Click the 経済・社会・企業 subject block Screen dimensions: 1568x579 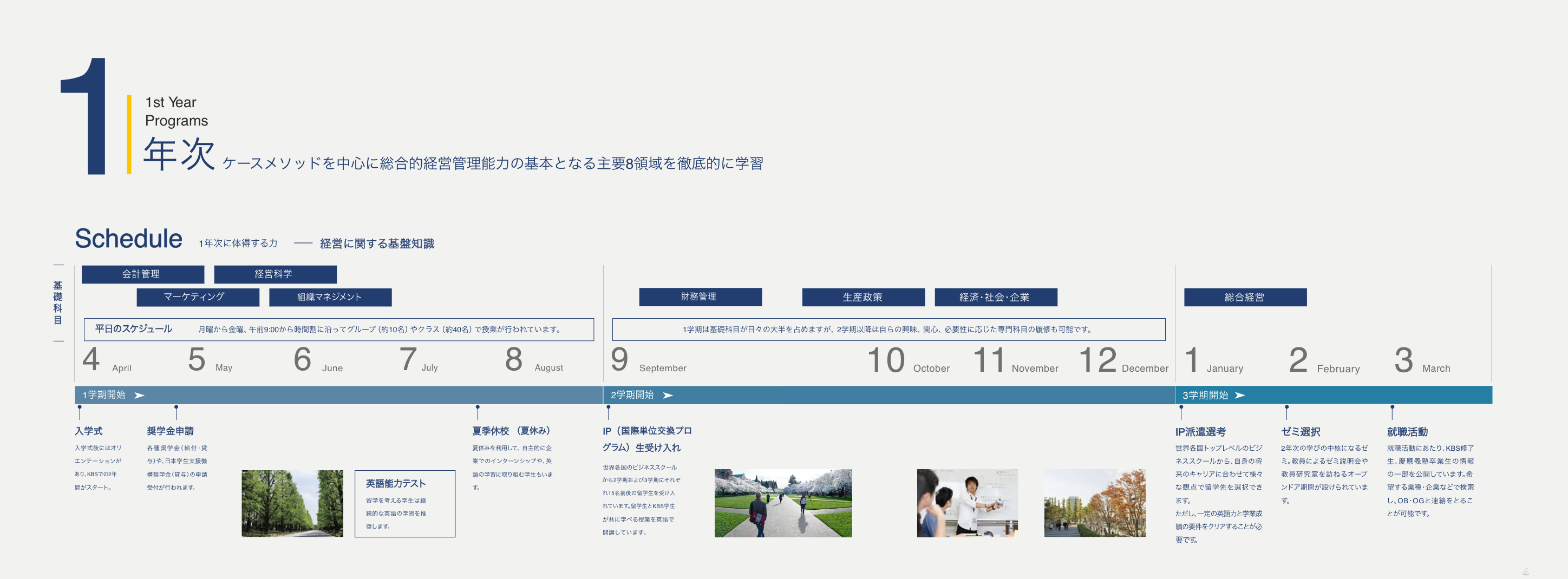point(995,297)
